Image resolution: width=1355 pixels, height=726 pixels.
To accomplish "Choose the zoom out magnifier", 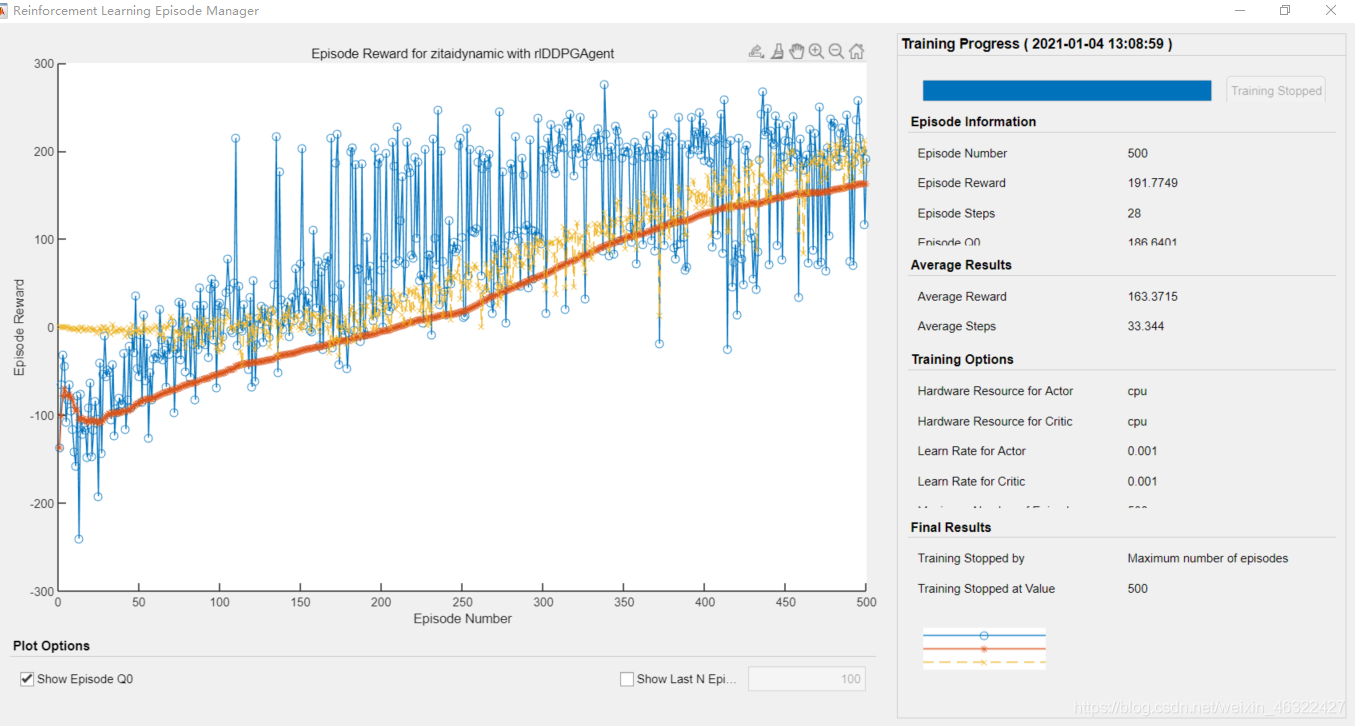I will point(836,52).
